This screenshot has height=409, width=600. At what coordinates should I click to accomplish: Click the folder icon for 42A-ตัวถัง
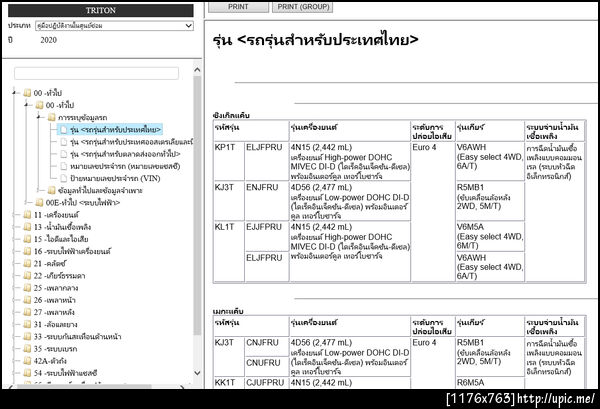tap(27, 361)
